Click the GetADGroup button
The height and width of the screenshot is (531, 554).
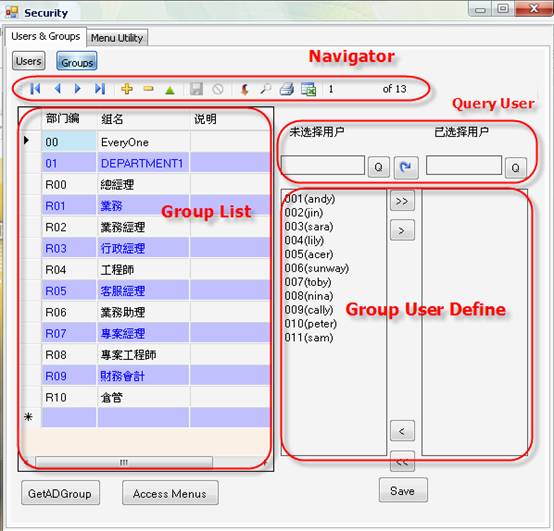pyautogui.click(x=60, y=493)
